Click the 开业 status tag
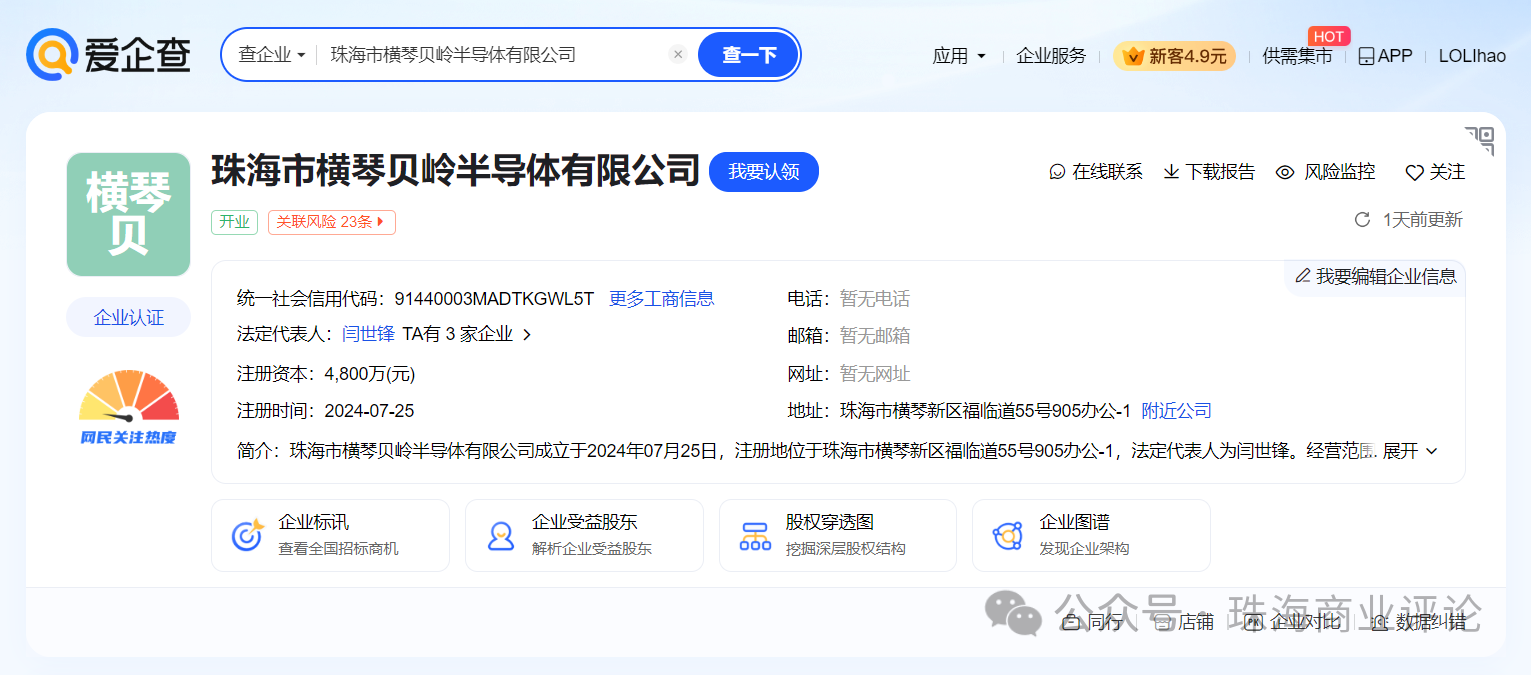The height and width of the screenshot is (675, 1531). [x=235, y=222]
